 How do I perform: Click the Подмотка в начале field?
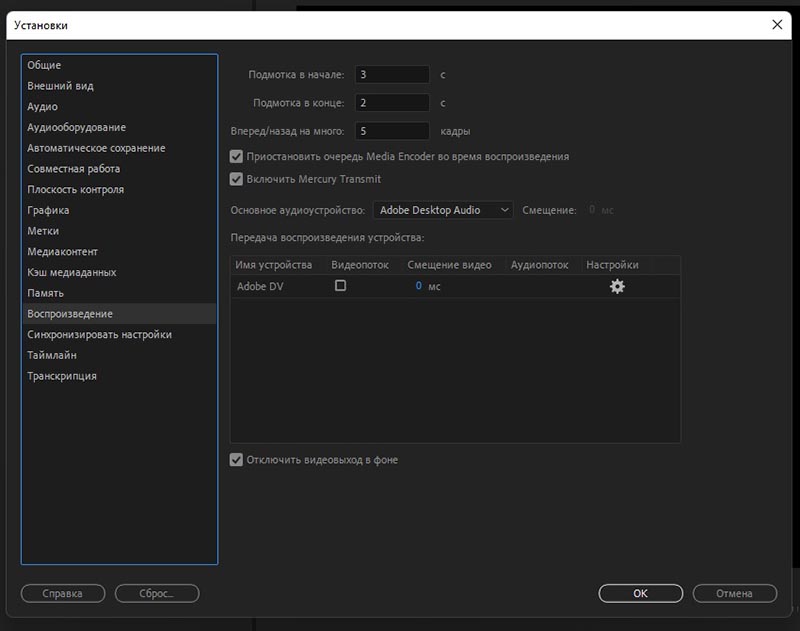(x=392, y=74)
